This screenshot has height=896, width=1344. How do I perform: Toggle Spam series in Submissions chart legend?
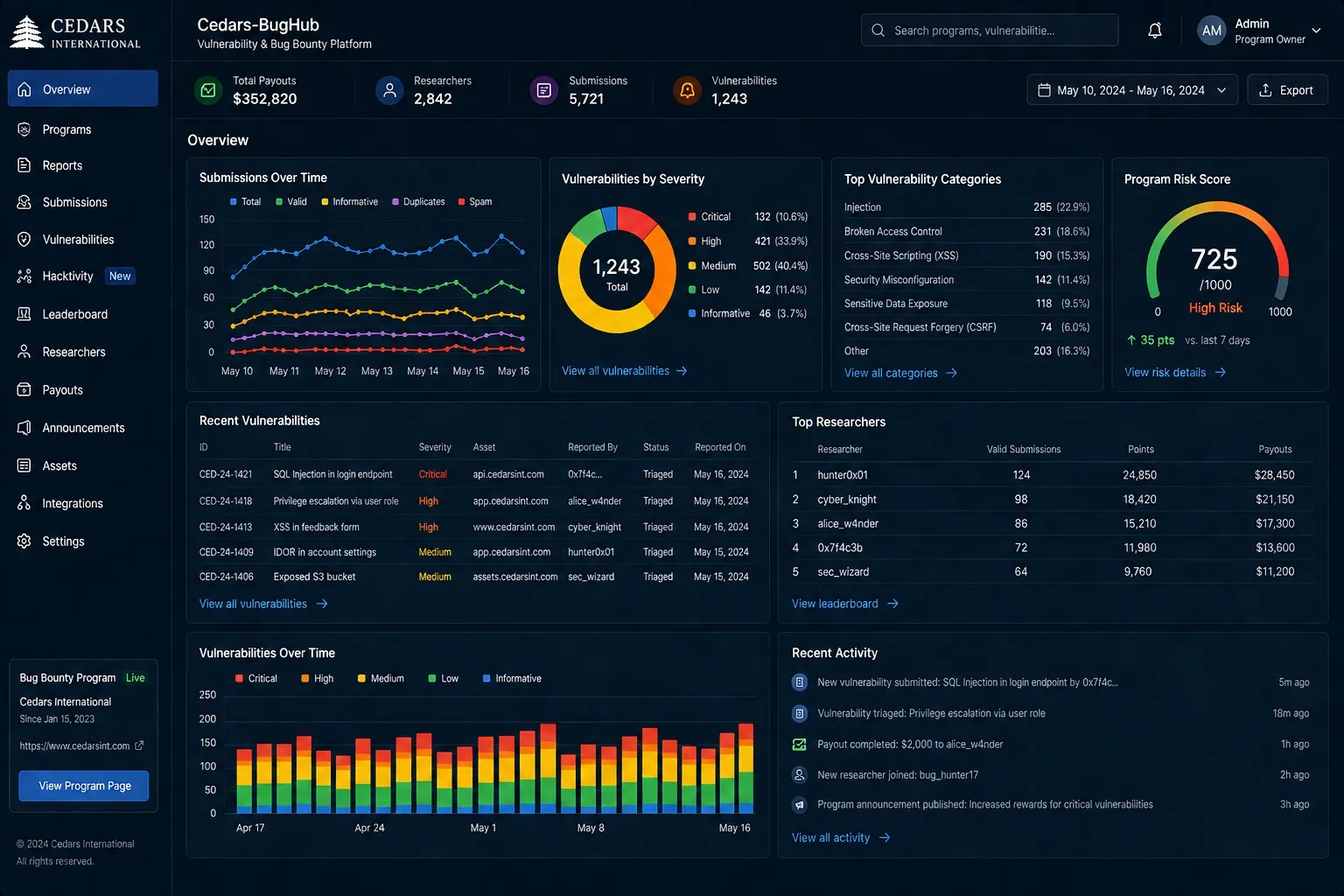(475, 202)
